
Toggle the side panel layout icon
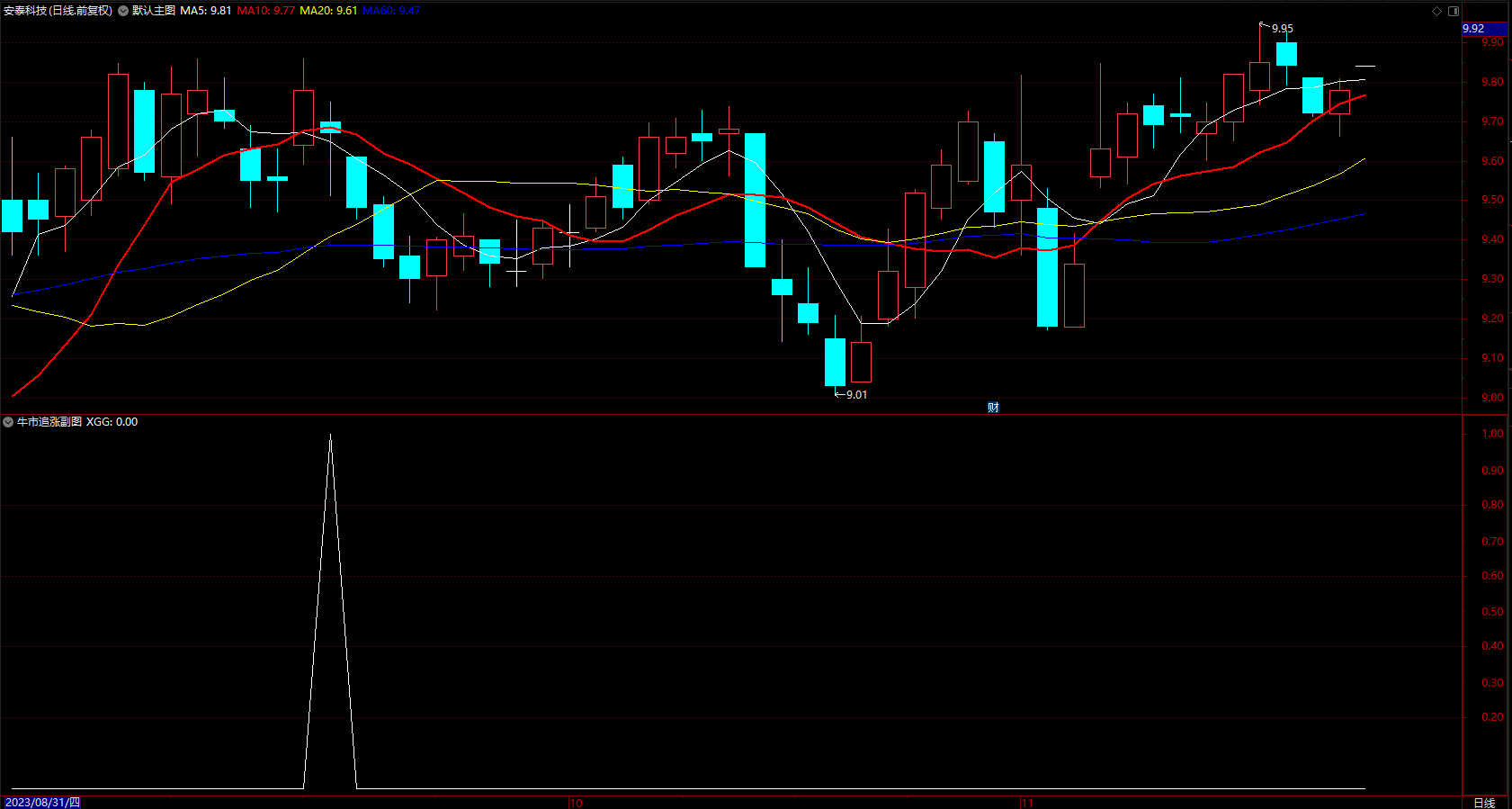pos(1454,11)
